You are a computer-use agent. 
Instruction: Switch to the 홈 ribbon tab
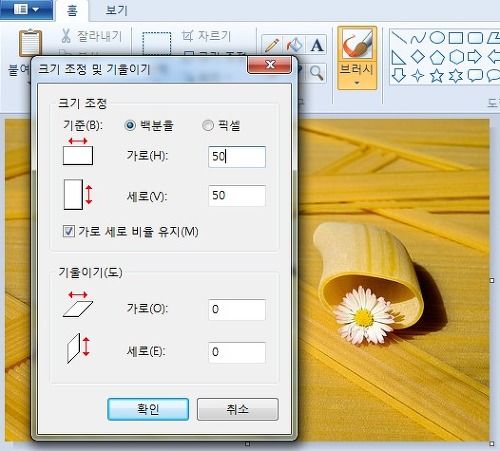tap(72, 11)
